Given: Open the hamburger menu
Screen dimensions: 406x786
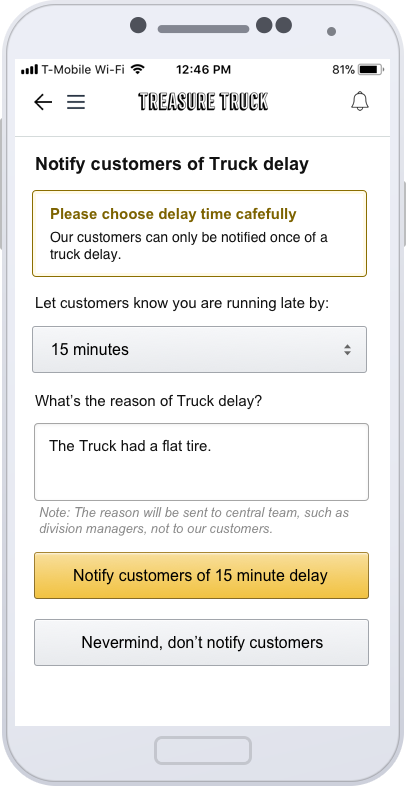Looking at the screenshot, I should [76, 102].
